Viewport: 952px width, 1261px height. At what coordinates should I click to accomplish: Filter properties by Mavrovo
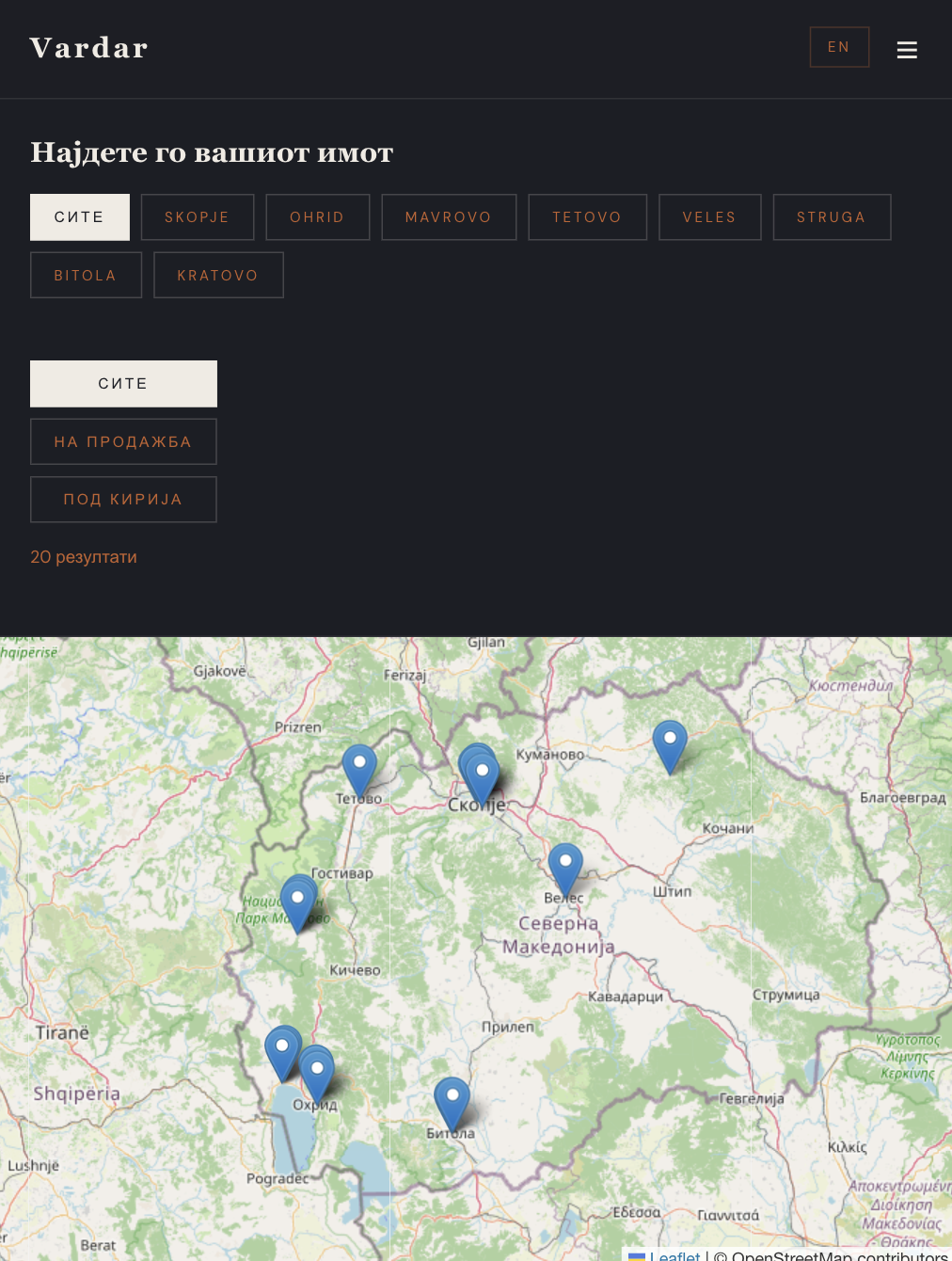(449, 217)
